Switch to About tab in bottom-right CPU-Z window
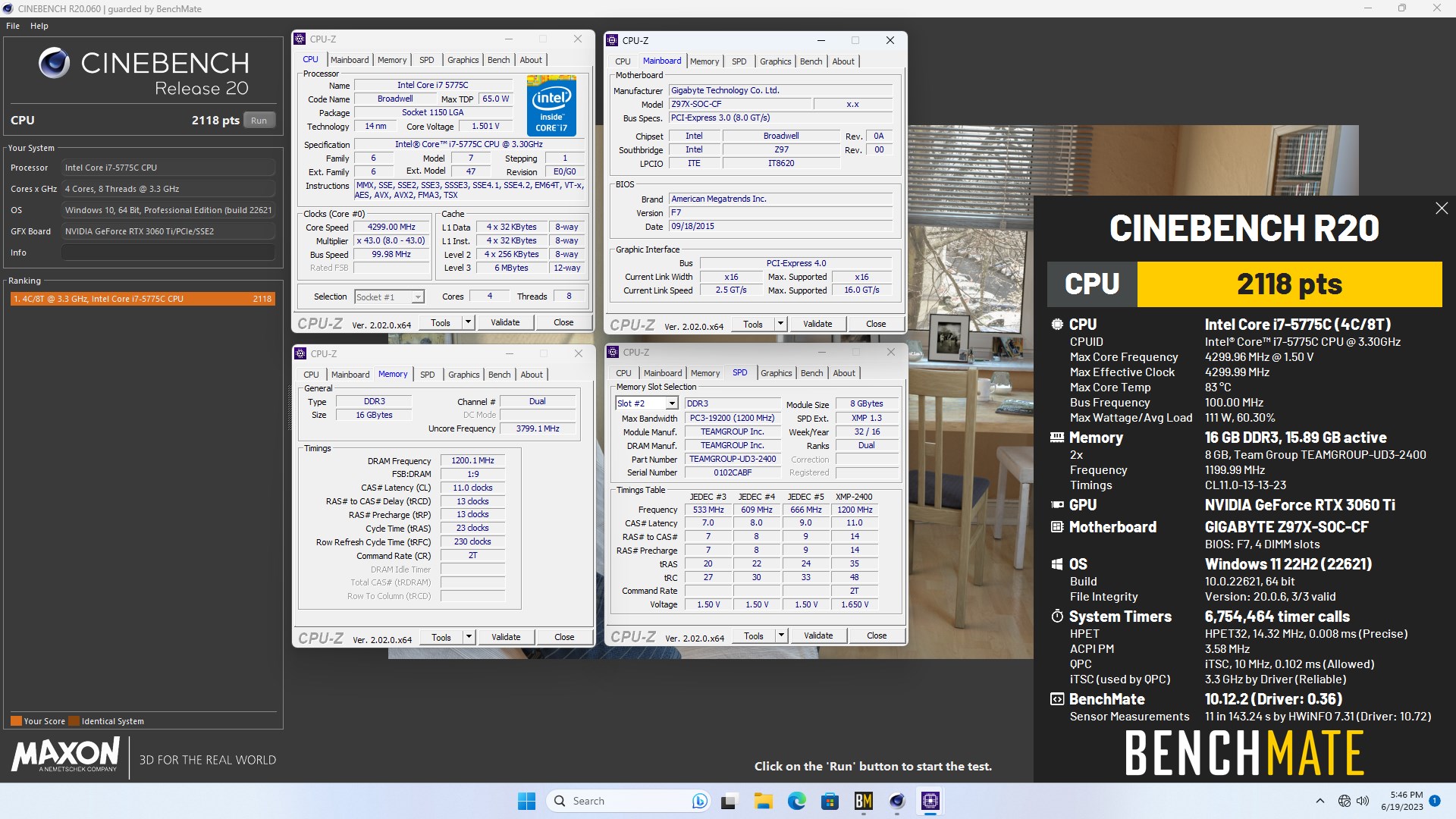This screenshot has width=1456, height=819. (x=844, y=373)
